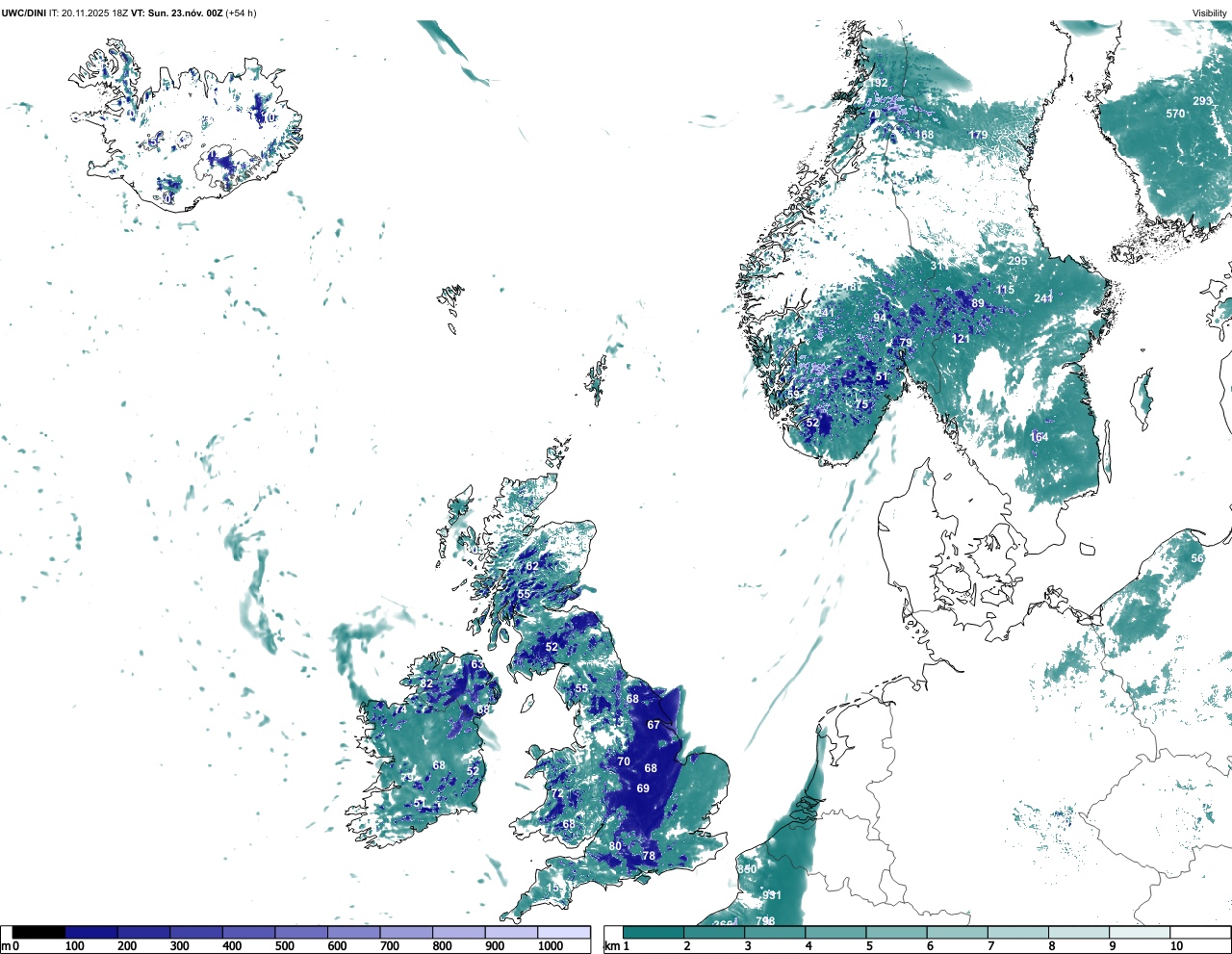Screen dimensions: 1232x954
Task: Select the 164 value in southern Sweden
Action: click(x=1039, y=437)
